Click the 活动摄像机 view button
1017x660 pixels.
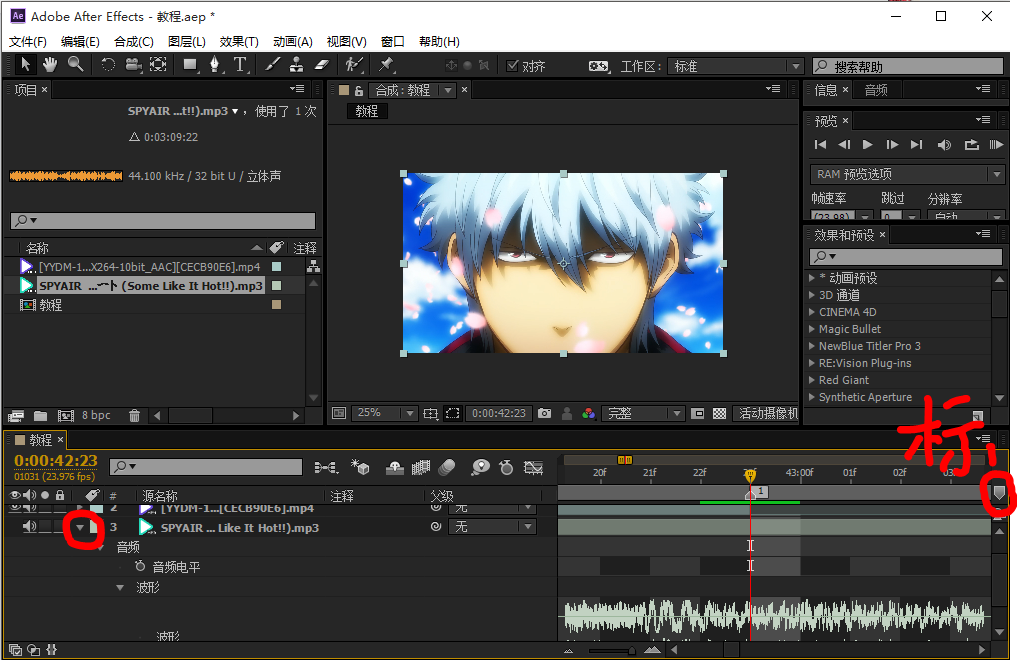point(767,413)
